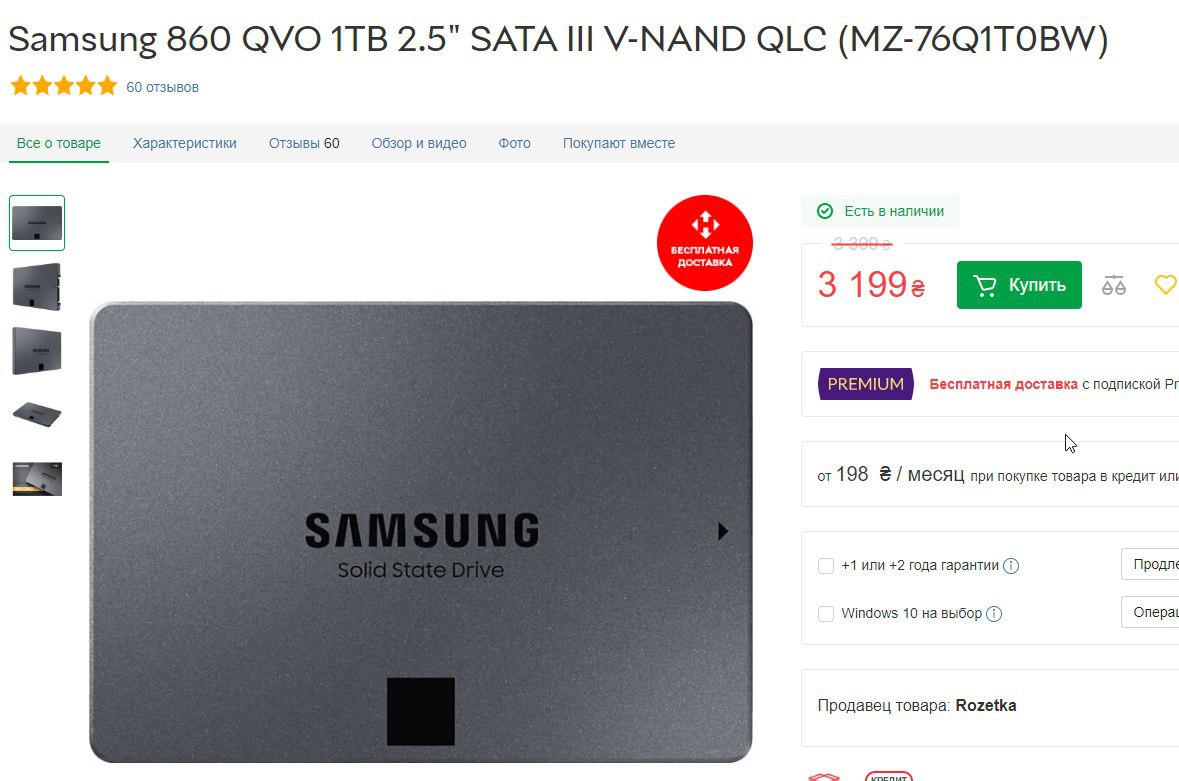Enable +1 or +2 years warranty checkbox
Image resolution: width=1179 pixels, height=781 pixels.
click(x=826, y=565)
